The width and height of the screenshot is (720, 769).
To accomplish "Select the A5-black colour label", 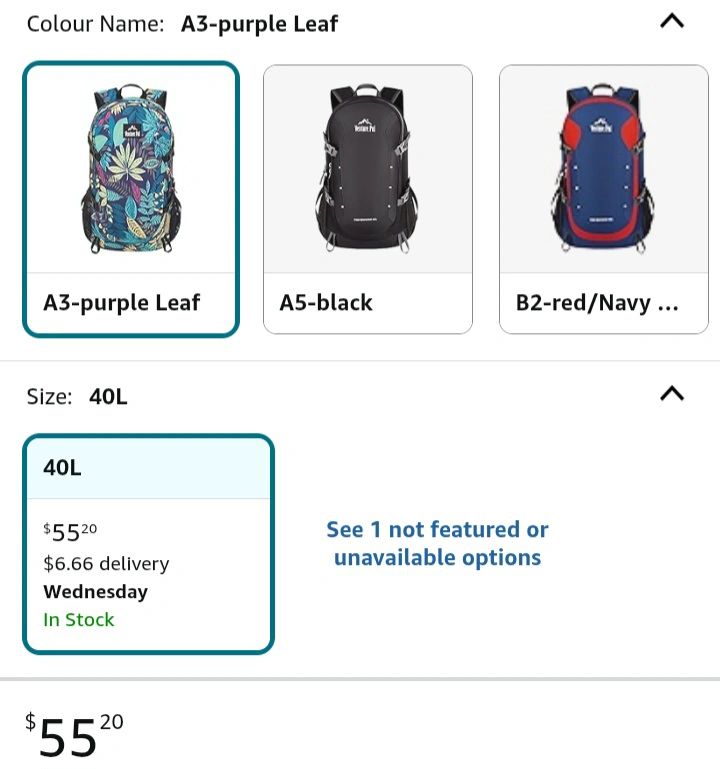I will [x=326, y=302].
